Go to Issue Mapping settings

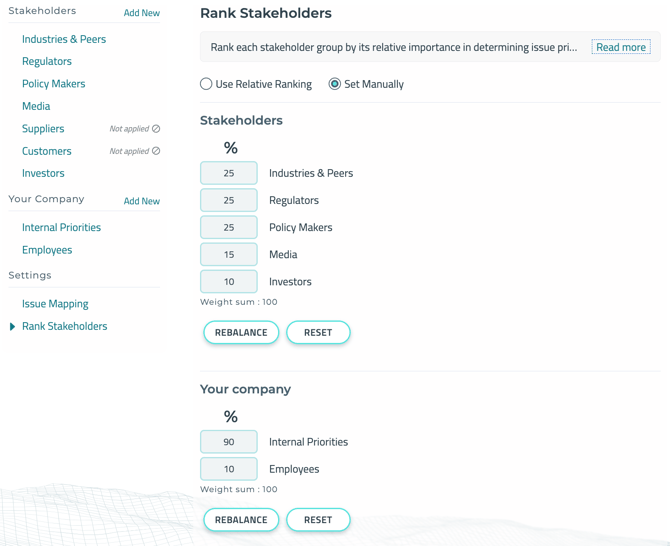[x=55, y=304]
